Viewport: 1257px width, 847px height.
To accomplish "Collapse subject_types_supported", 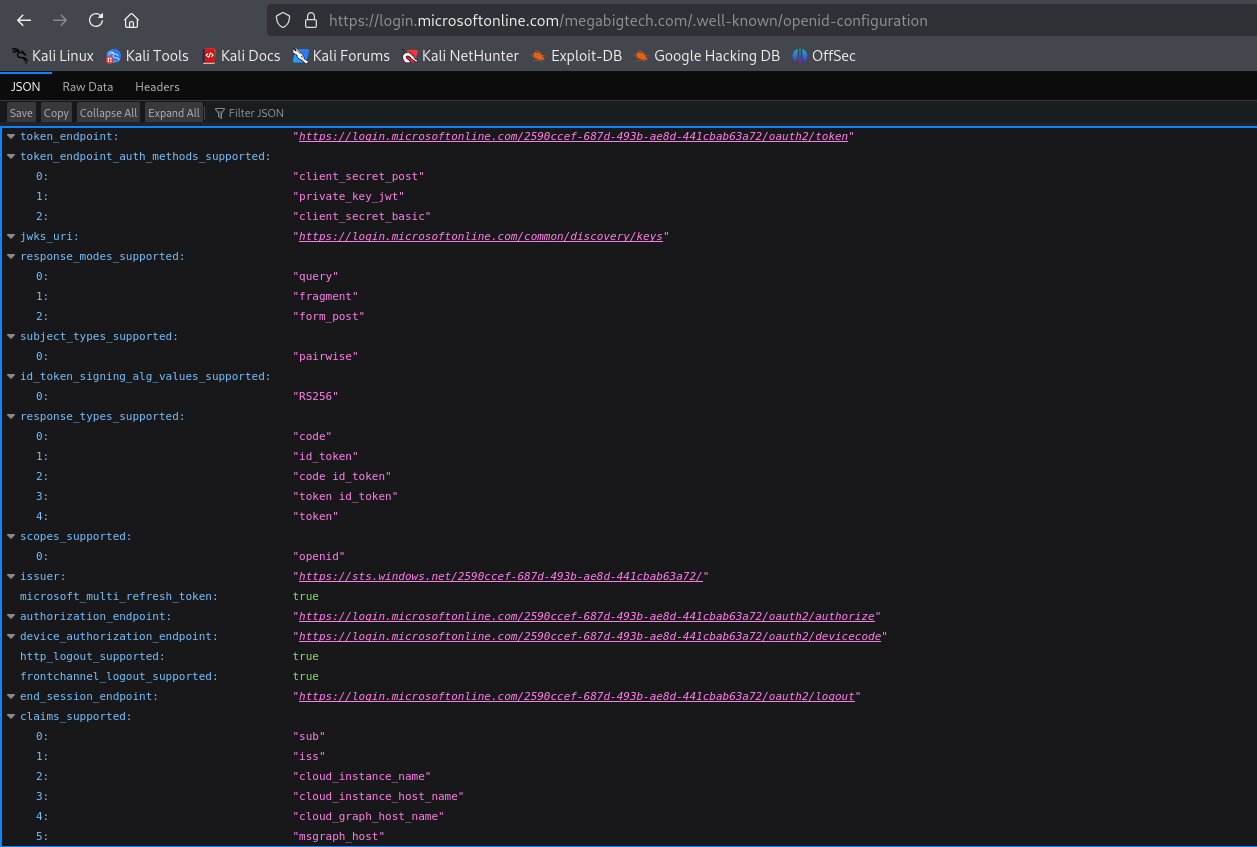I will [x=11, y=336].
